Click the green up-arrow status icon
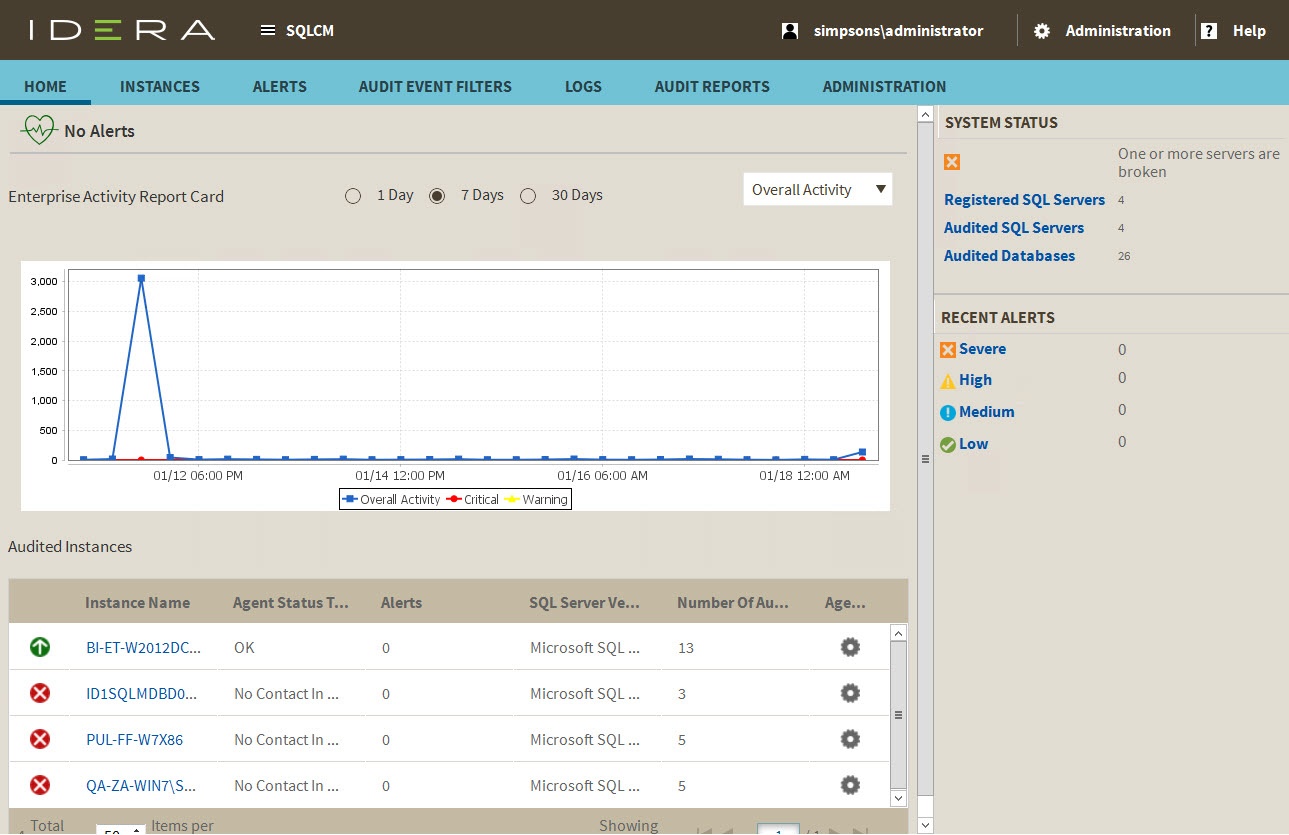Image resolution: width=1289 pixels, height=835 pixels. click(x=40, y=647)
